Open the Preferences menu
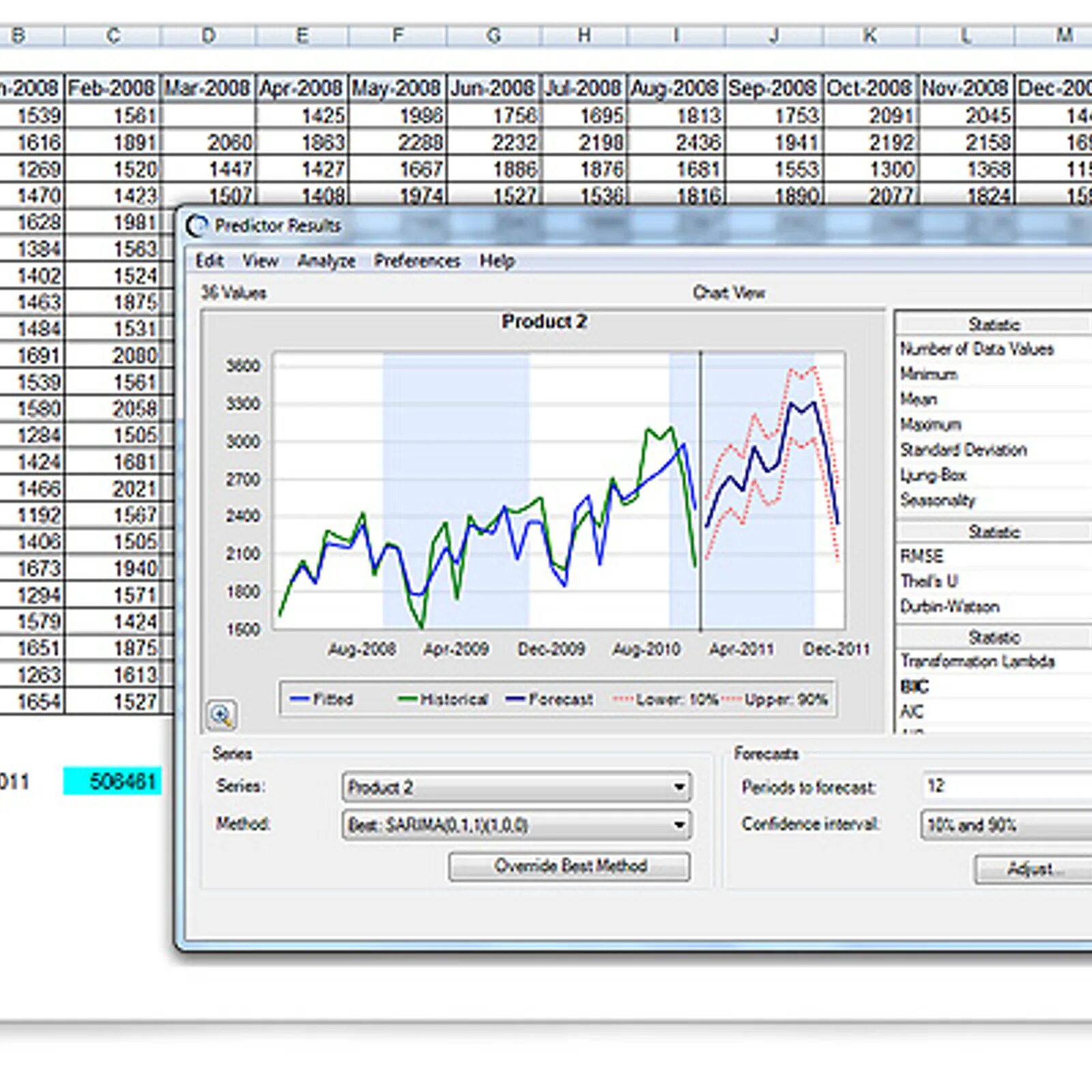Screen dimensions: 1092x1092 pos(417,261)
